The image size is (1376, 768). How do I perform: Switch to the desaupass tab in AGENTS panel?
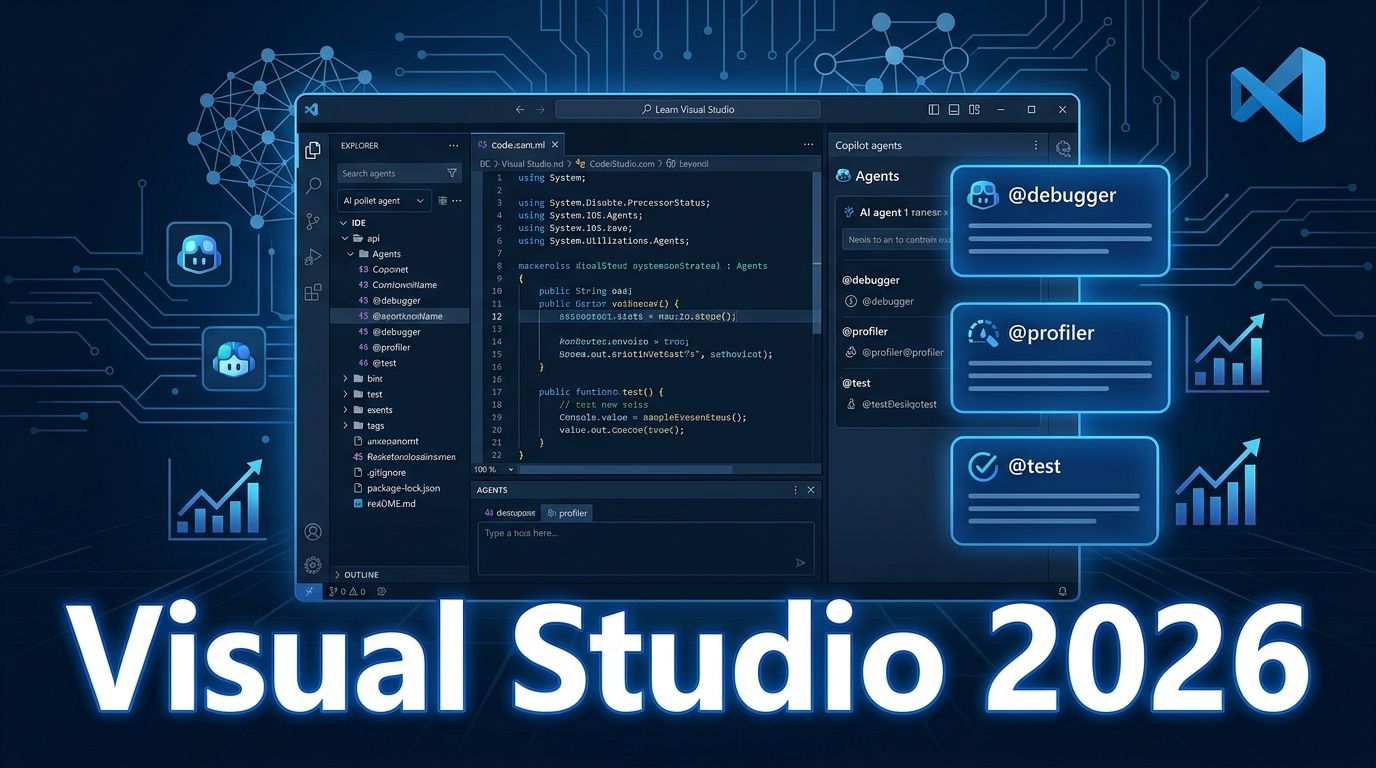tap(509, 513)
